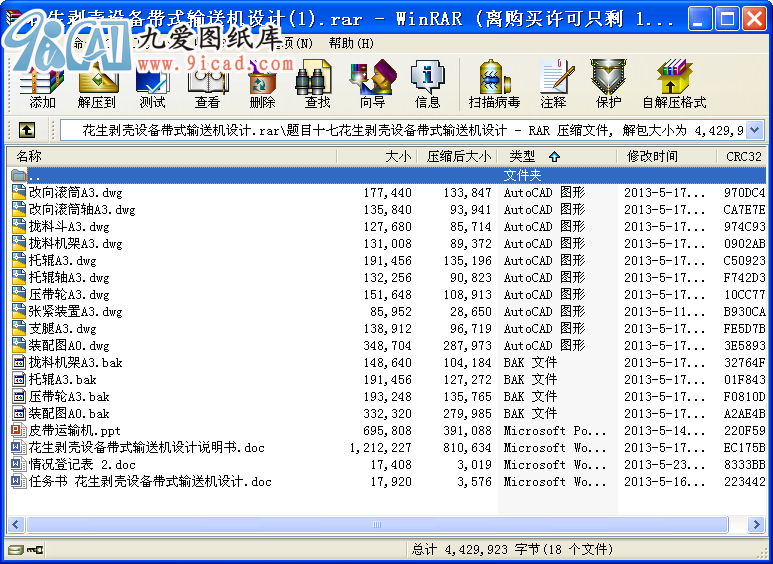Screen dimensions: 773x564
Task: Click the Word icon beside 任务书 document
Action: (19, 481)
